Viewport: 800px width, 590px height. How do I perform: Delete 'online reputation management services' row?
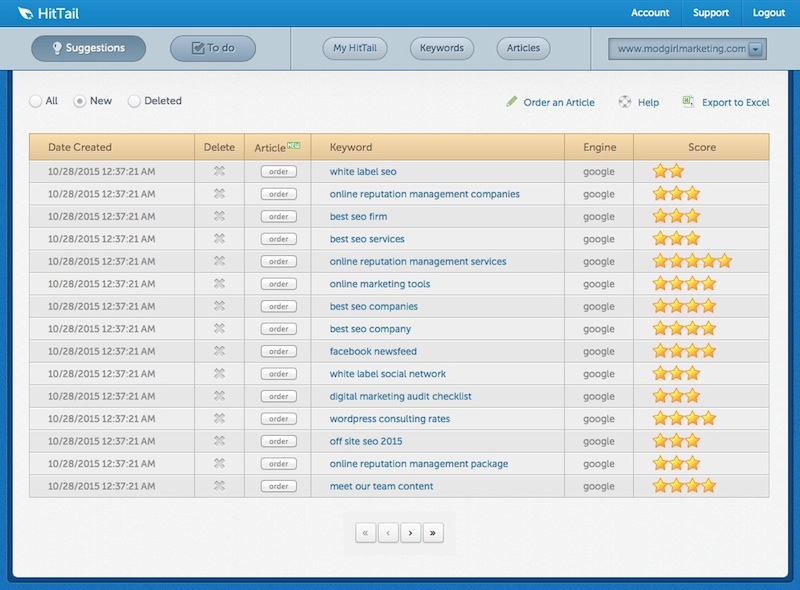click(219, 261)
